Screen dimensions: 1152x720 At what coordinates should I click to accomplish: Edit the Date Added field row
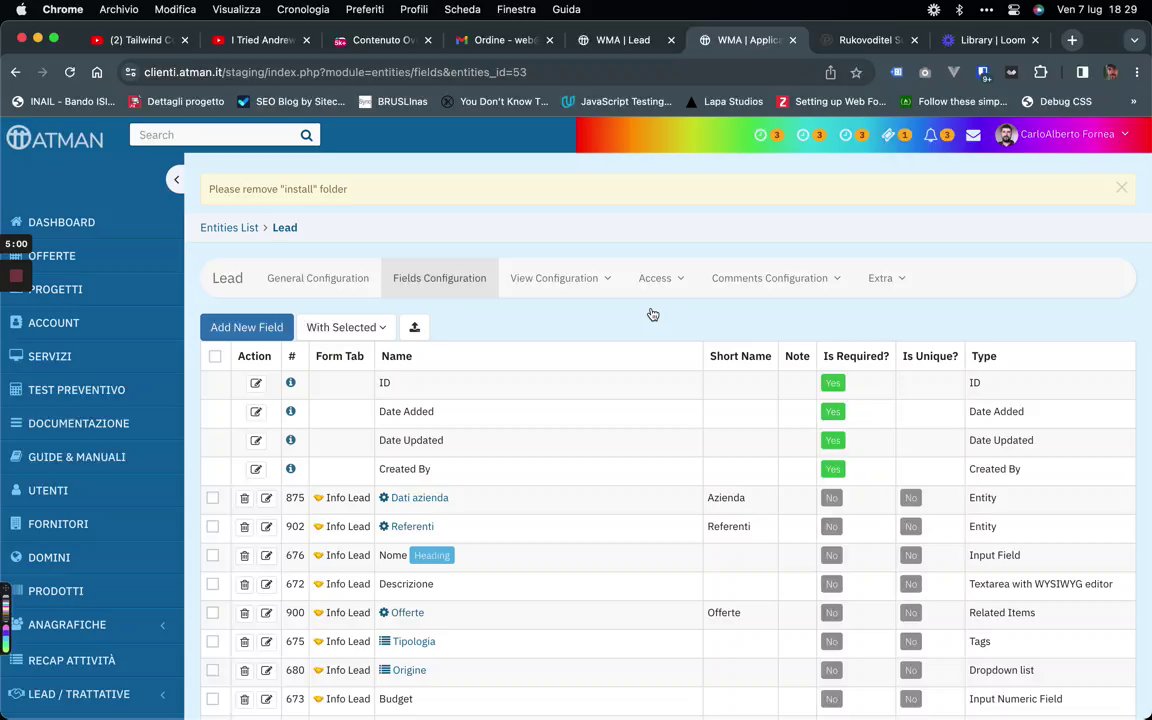pyautogui.click(x=256, y=411)
